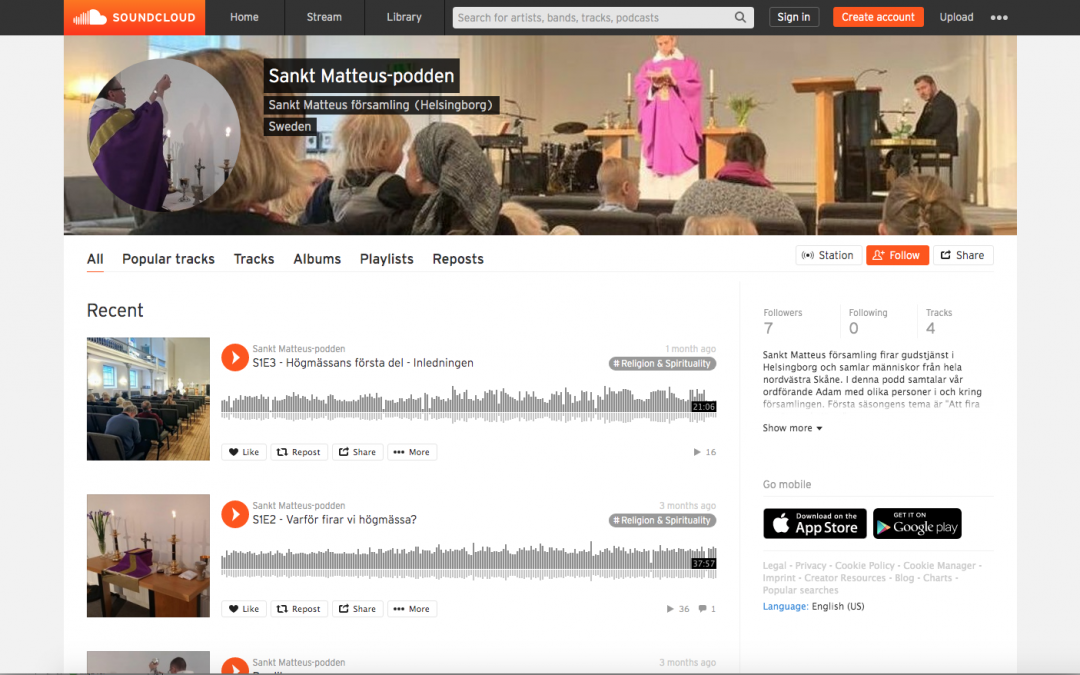Share the profile with Share button

tap(963, 255)
